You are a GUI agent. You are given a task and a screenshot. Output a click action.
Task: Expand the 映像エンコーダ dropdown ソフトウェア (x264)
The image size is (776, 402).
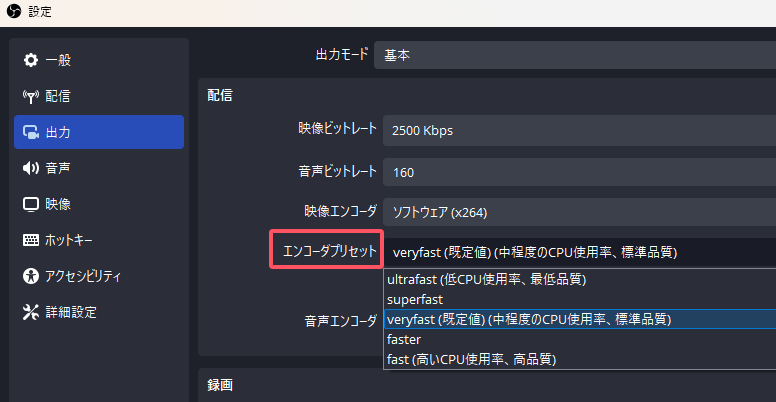578,212
